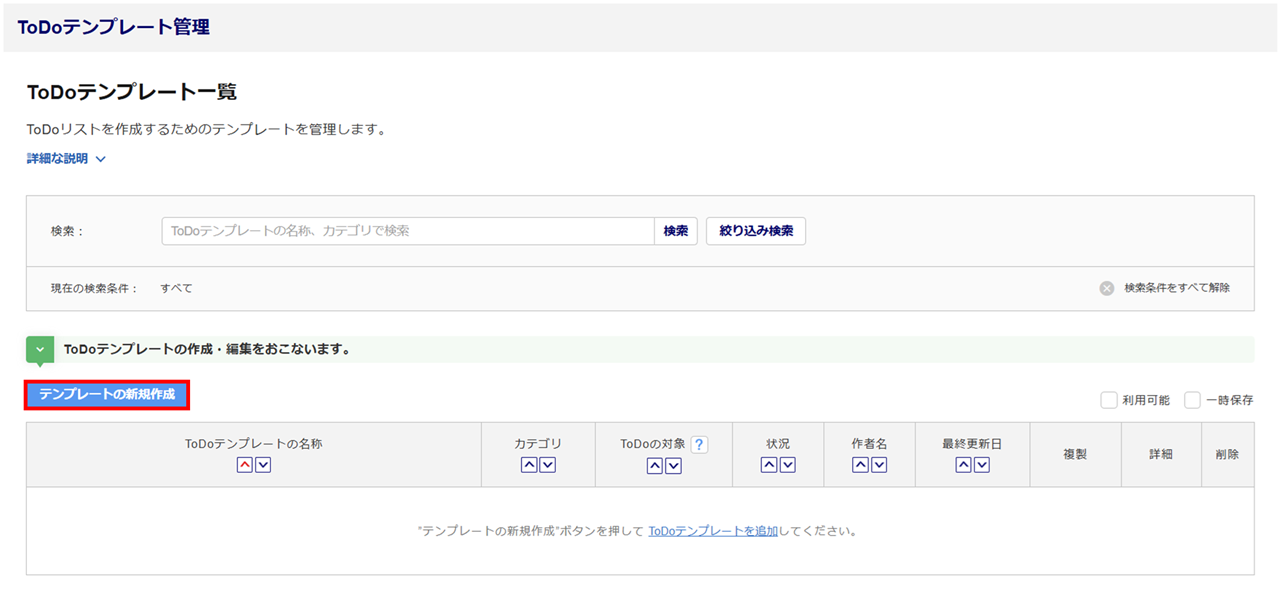Open 絞り込み検索 filter search

point(756,231)
